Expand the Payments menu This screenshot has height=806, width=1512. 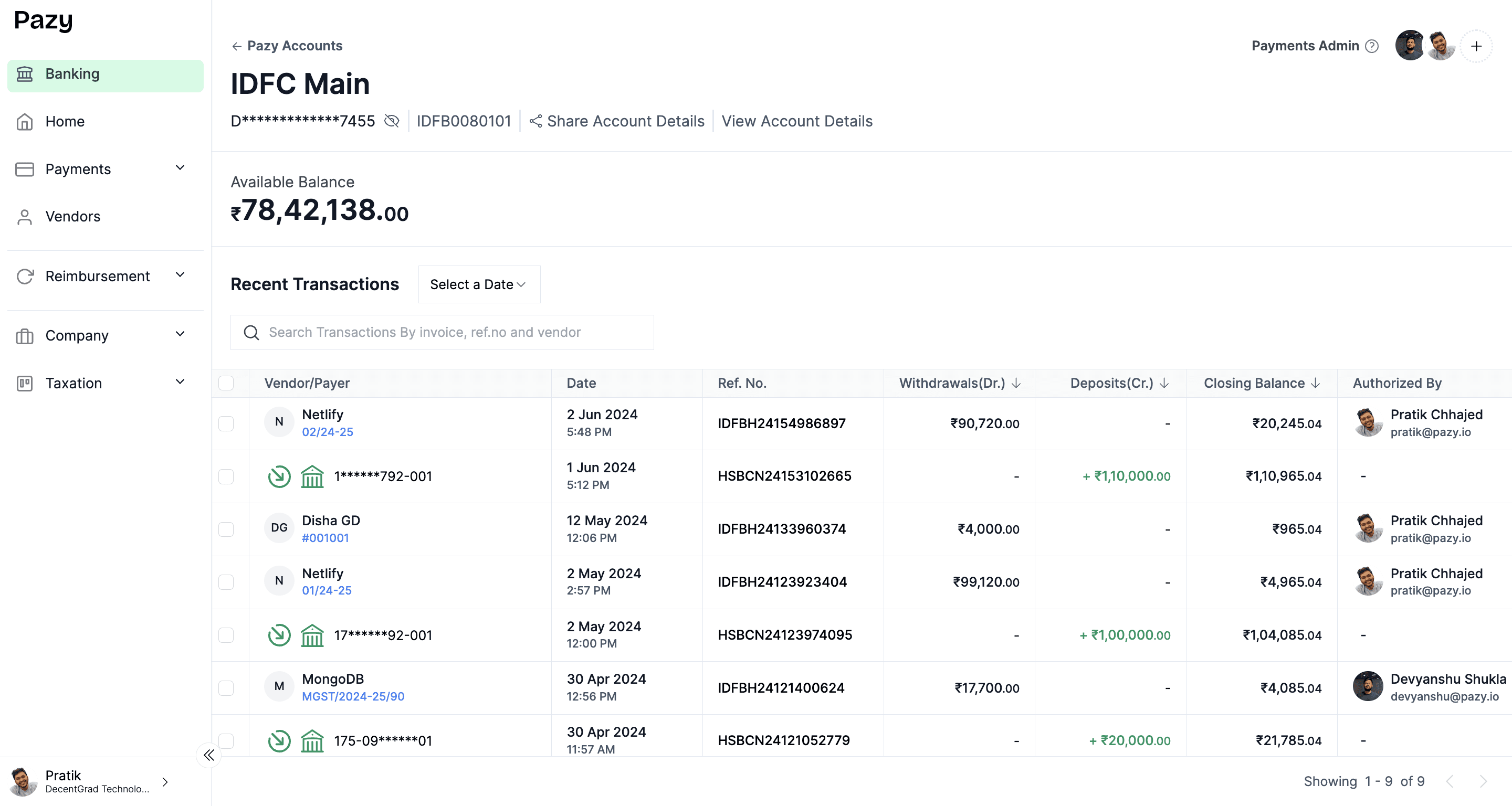pyautogui.click(x=180, y=168)
